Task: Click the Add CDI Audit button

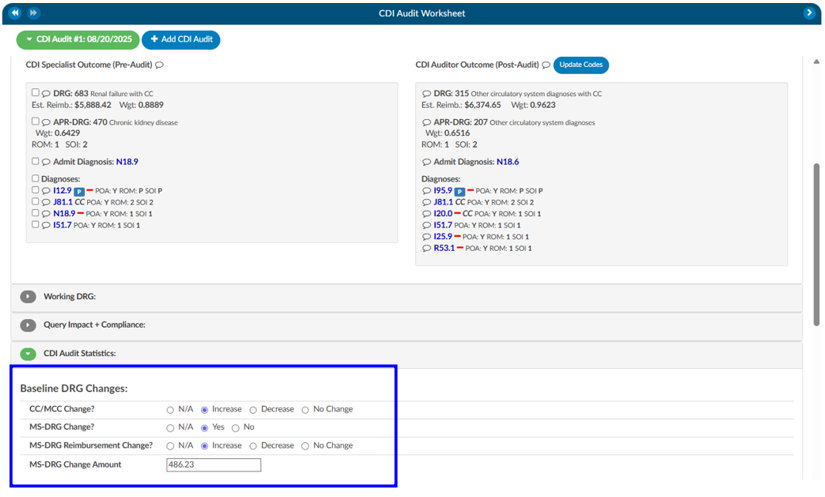Action: click(x=181, y=39)
